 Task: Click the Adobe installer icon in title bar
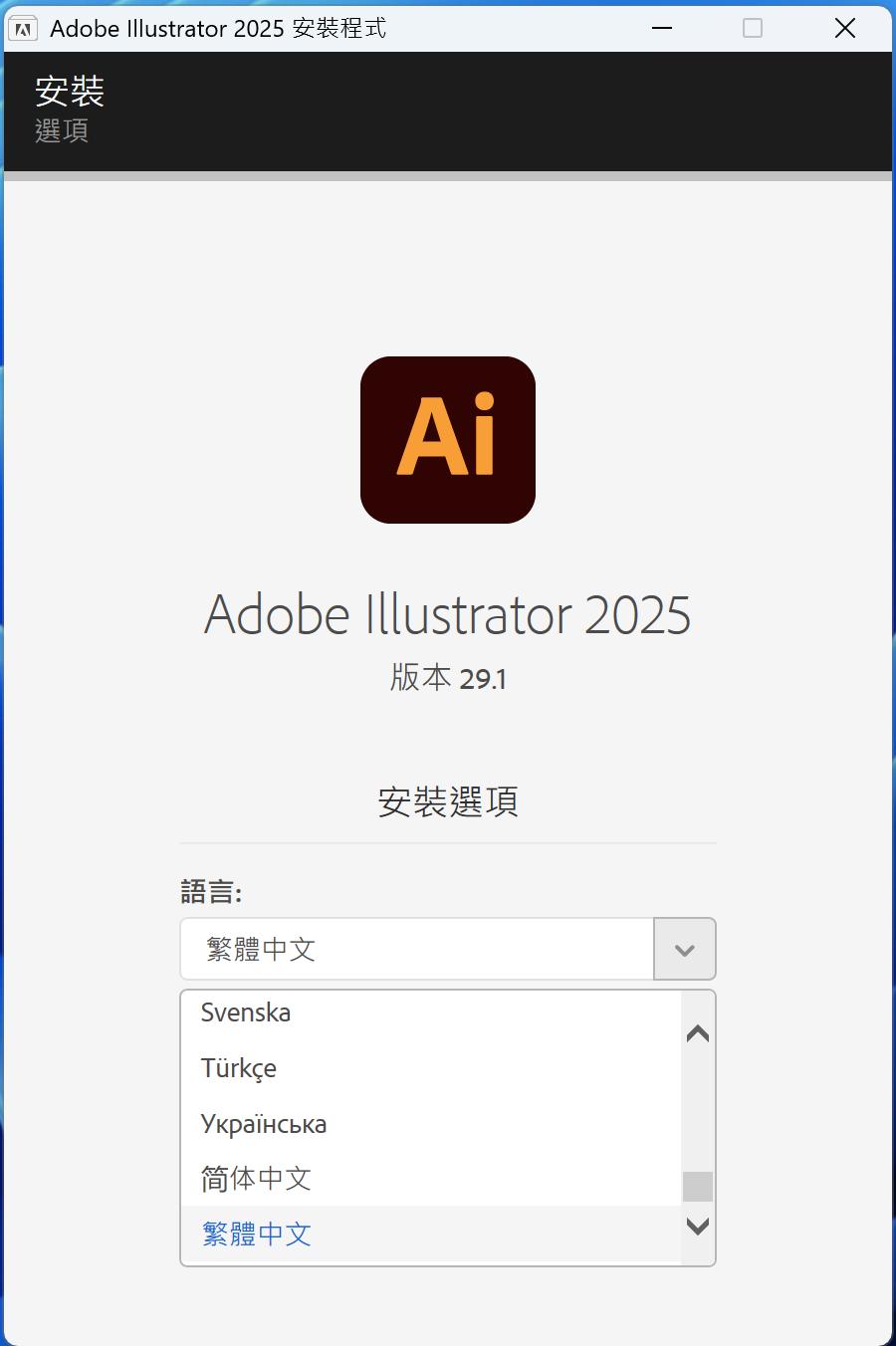coord(23,29)
